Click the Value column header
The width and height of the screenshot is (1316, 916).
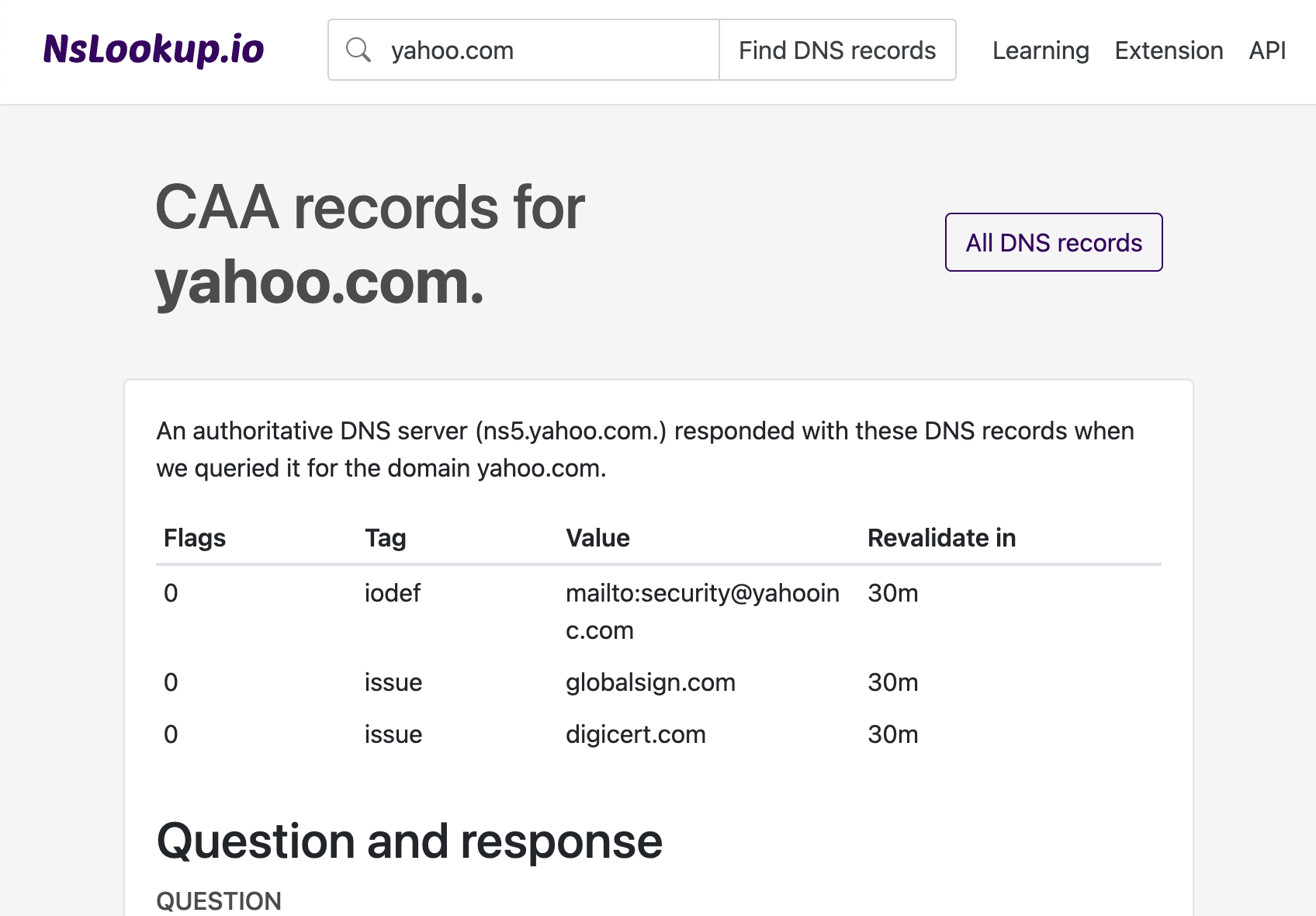pos(597,537)
